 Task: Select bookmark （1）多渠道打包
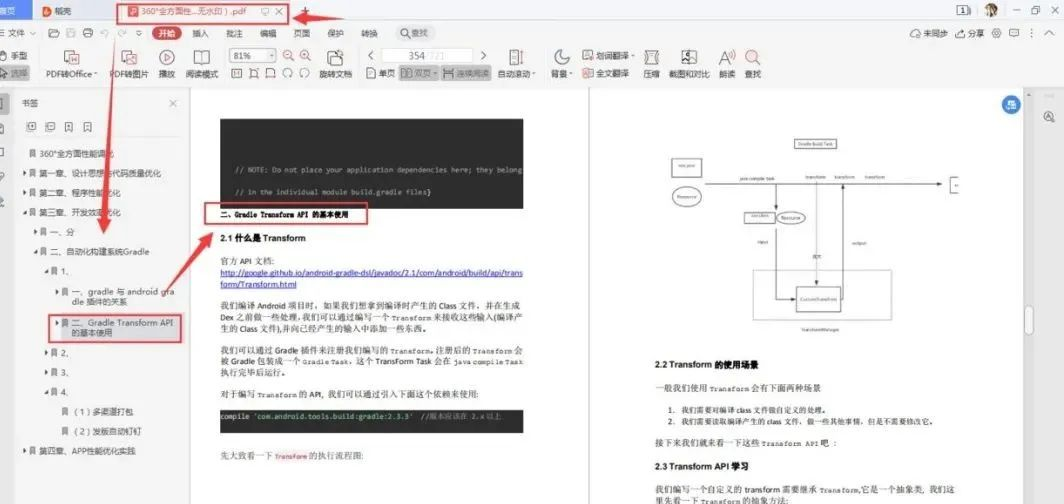[103, 412]
